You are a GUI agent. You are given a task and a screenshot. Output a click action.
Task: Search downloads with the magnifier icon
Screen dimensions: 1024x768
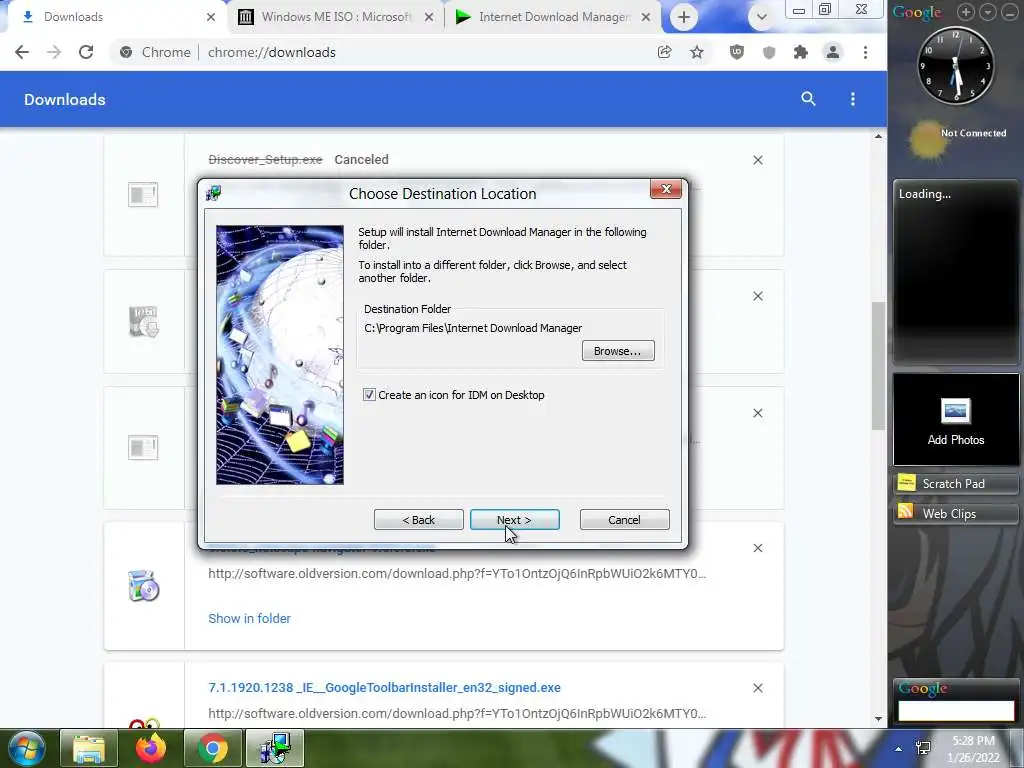click(x=808, y=99)
